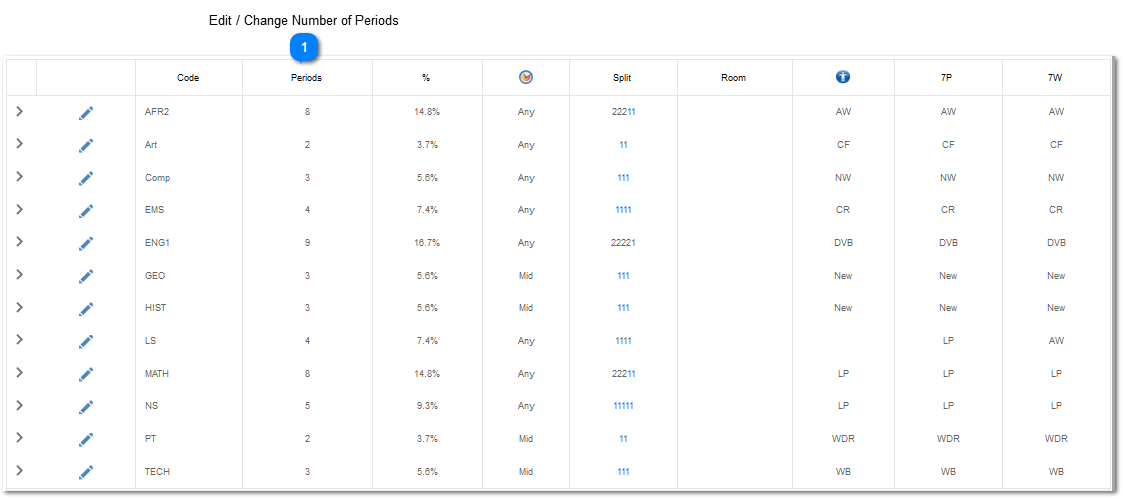
Task: Expand the AFR2 row chevron
Action: click(x=20, y=111)
